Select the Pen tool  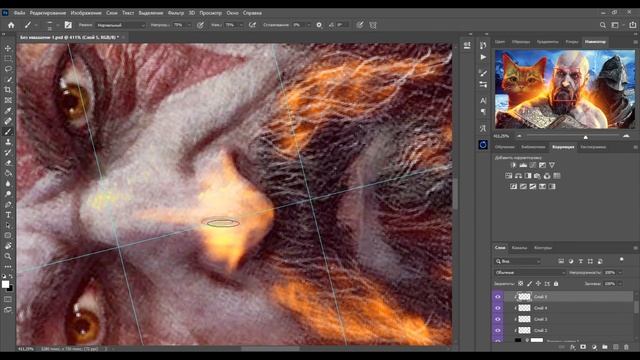click(8, 204)
